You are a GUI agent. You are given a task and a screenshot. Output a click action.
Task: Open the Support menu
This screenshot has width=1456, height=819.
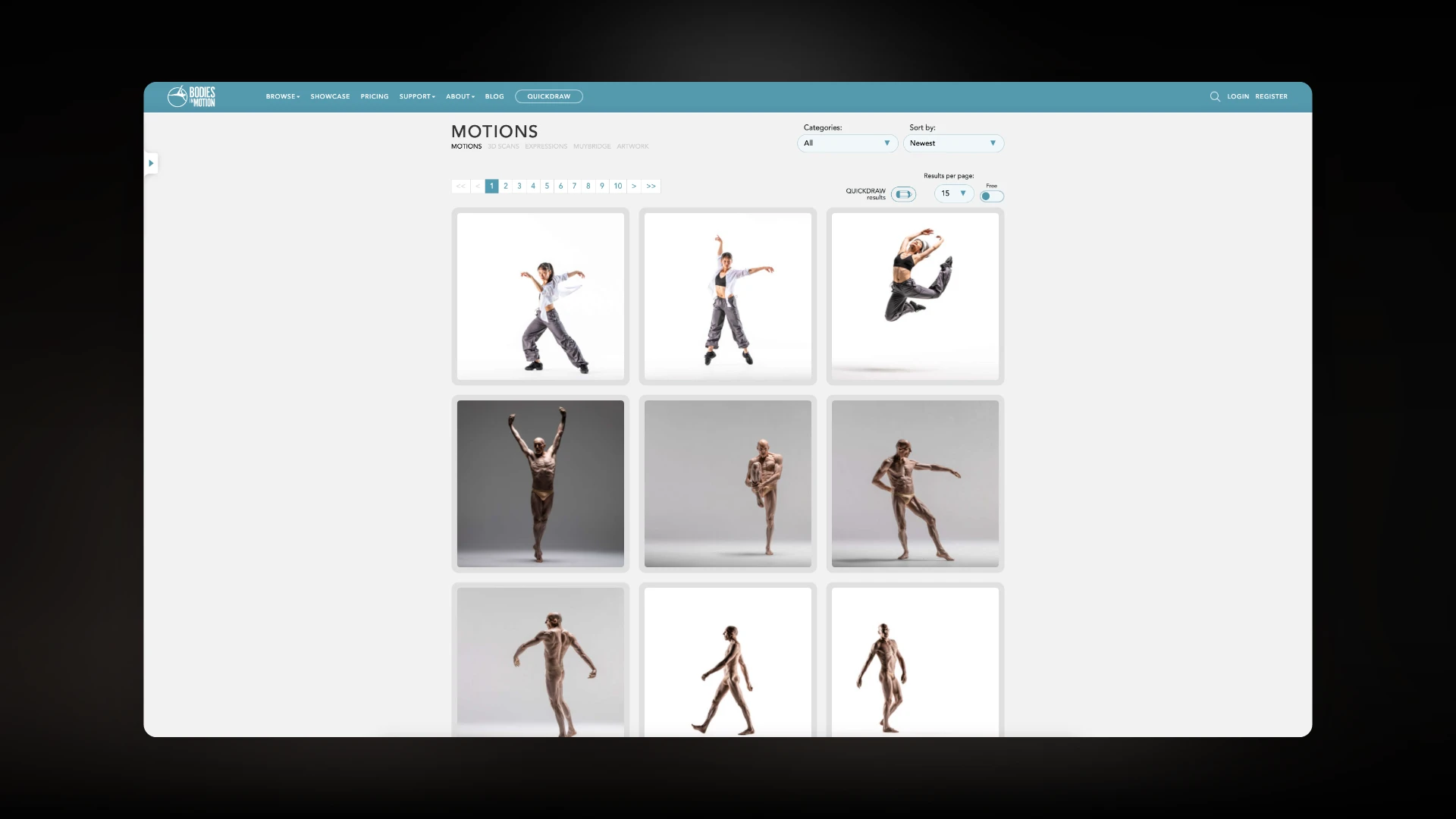coord(416,96)
